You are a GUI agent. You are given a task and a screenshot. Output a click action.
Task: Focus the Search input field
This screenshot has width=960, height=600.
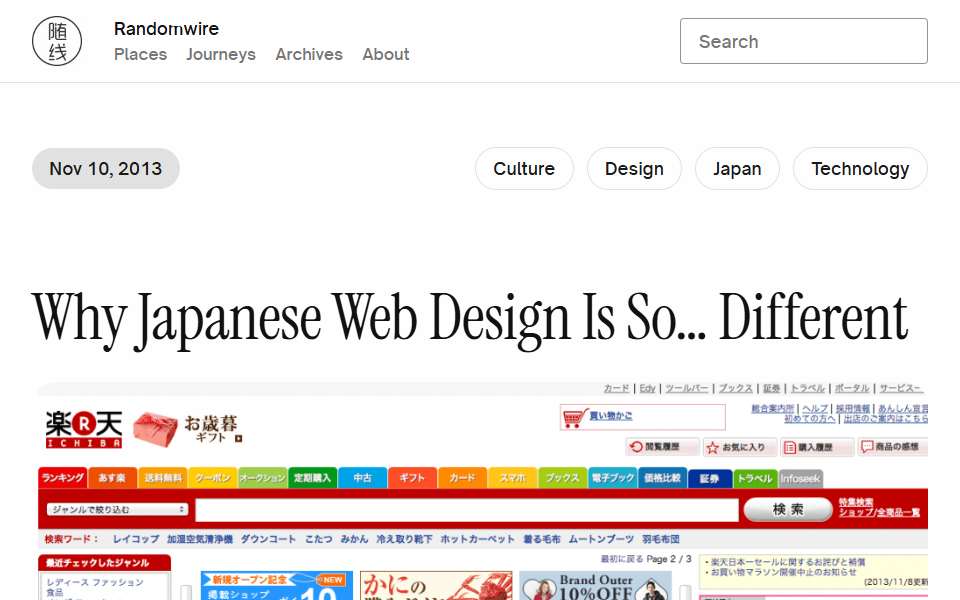tap(803, 41)
